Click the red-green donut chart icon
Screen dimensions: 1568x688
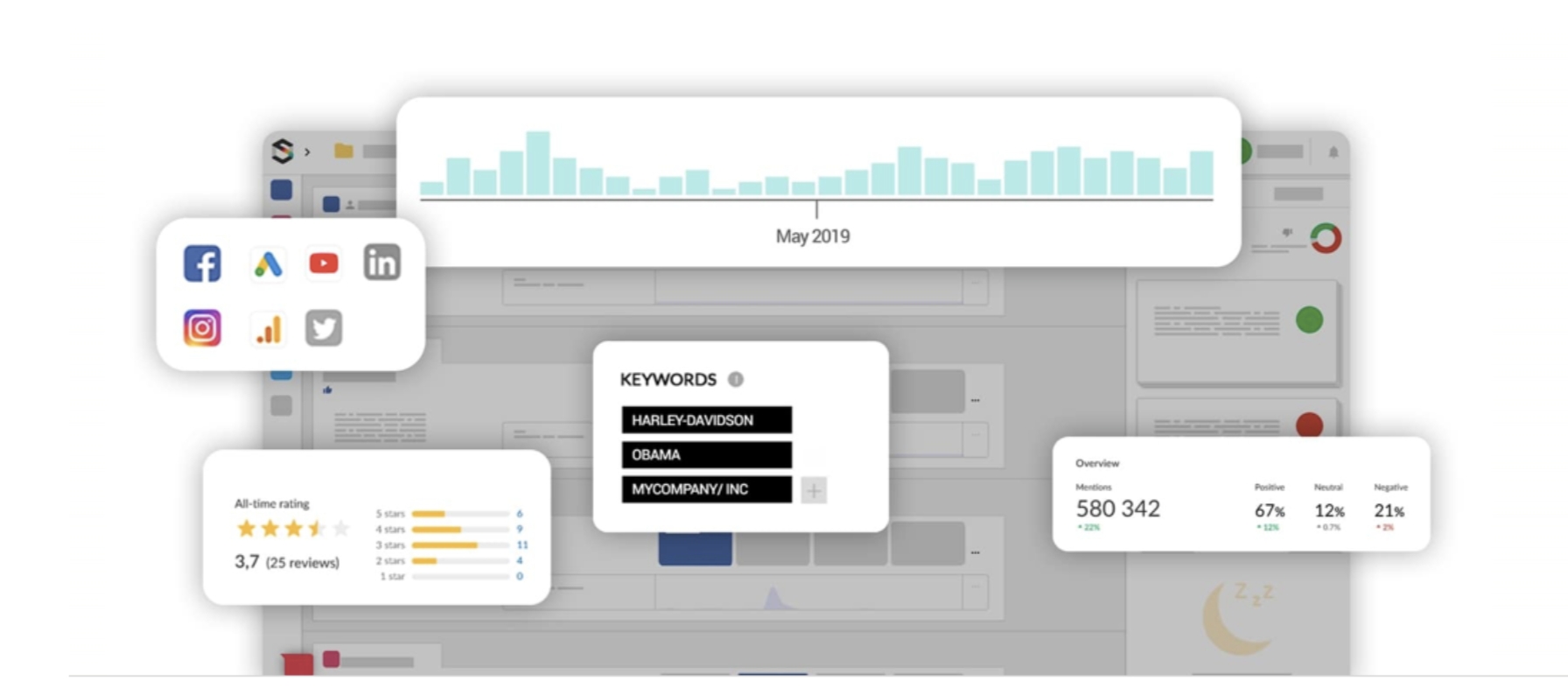tap(1326, 238)
